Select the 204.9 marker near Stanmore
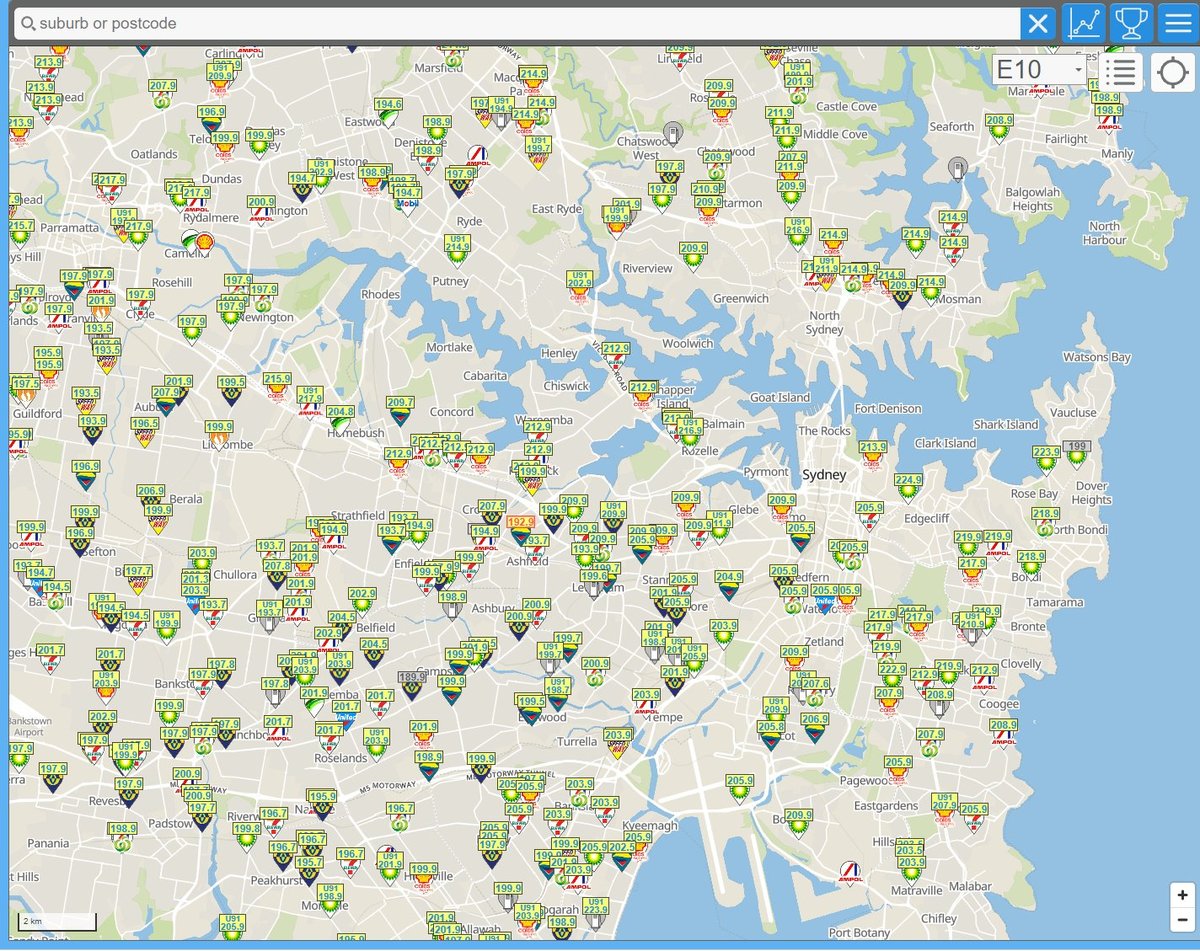1200x951 pixels. point(729,584)
